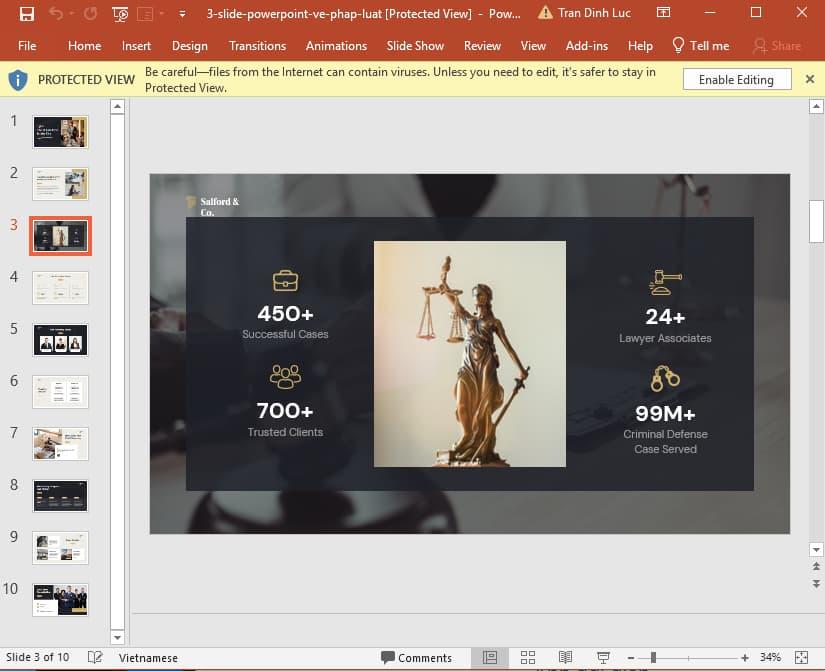825x671 pixels.
Task: Open the Share pane
Action: click(776, 45)
